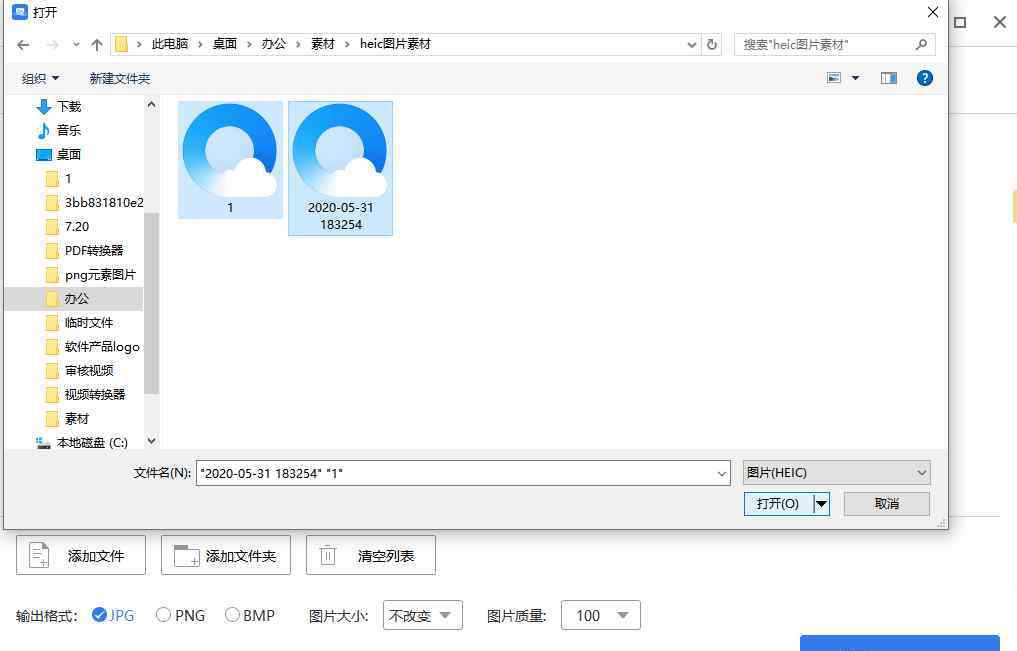Click the navigation tree up scroll arrow

[x=151, y=104]
